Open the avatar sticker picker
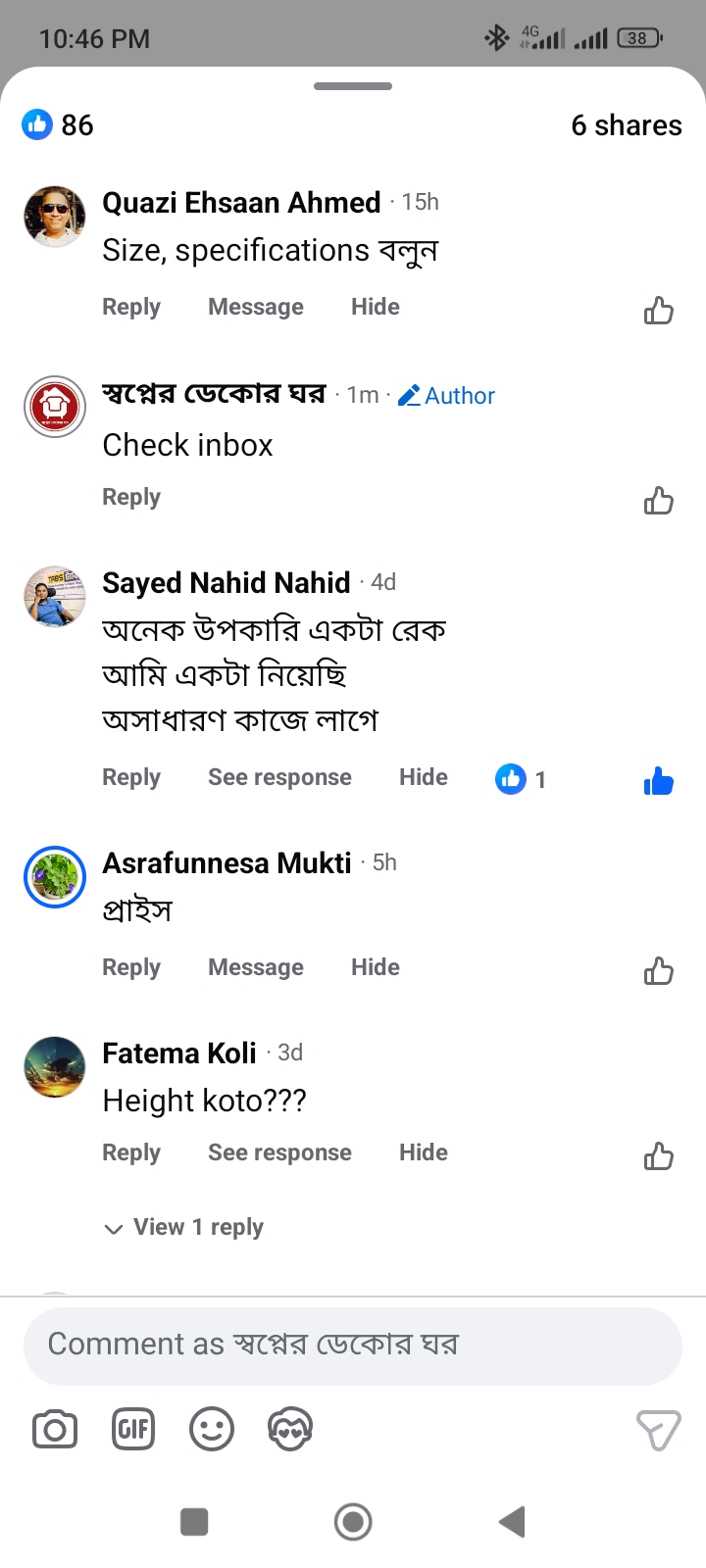 click(x=290, y=1430)
